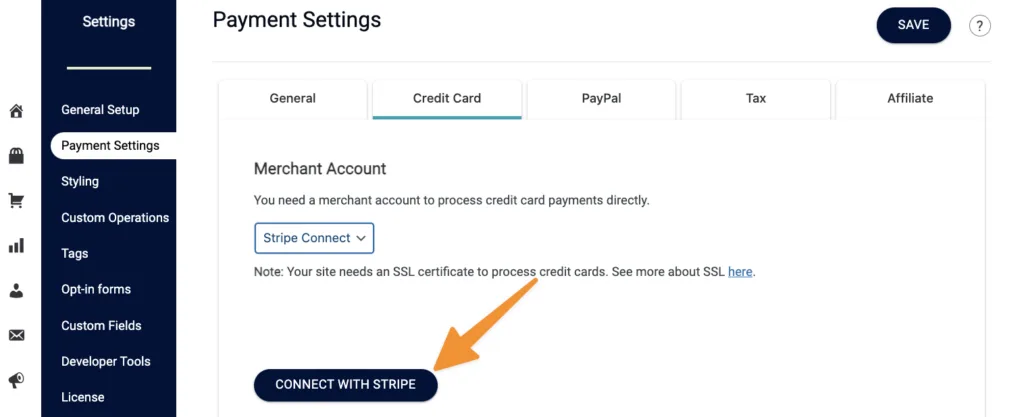Follow the SSL 'here' link

pyautogui.click(x=740, y=271)
